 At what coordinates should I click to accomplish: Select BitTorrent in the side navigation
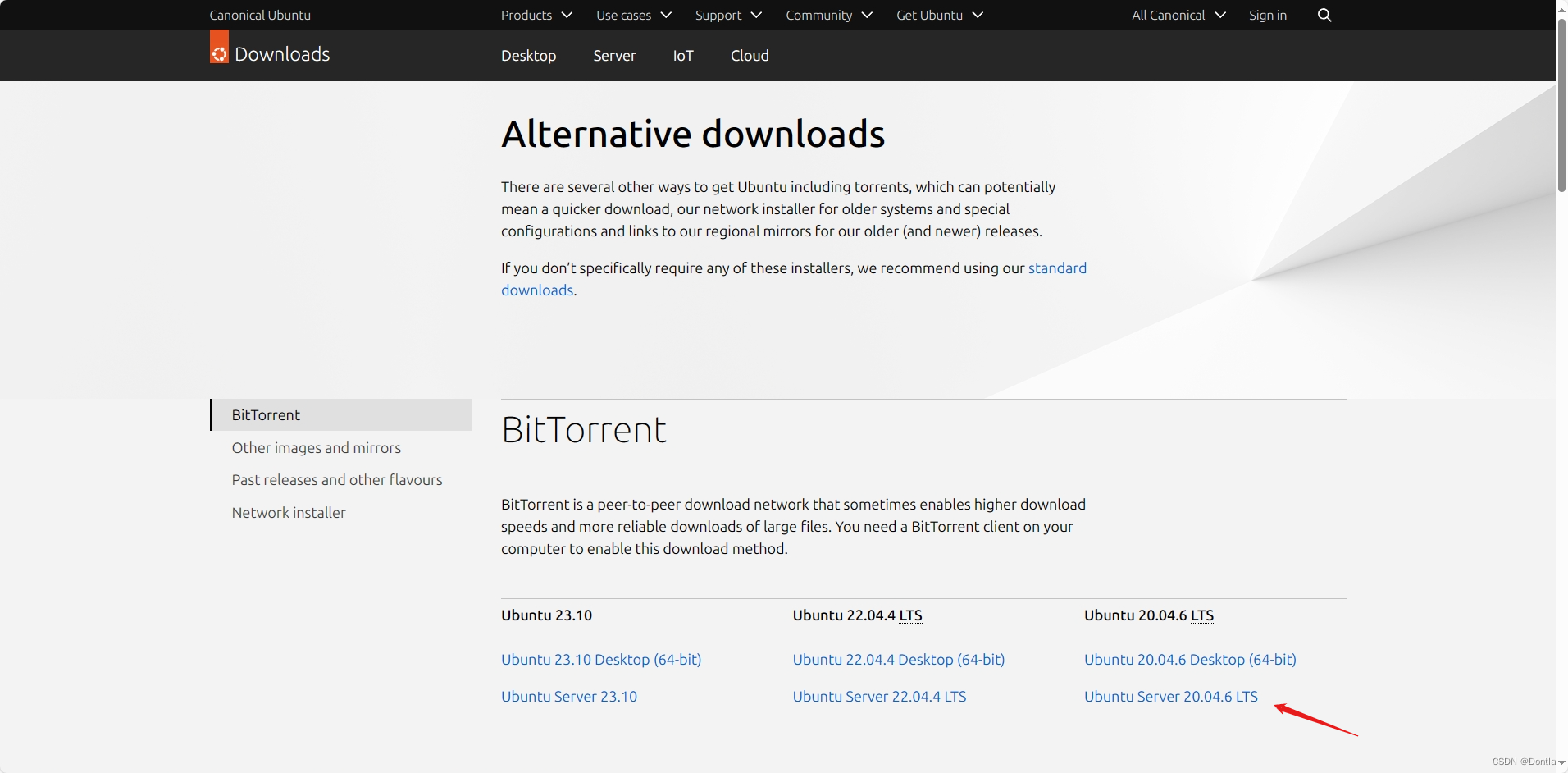point(341,415)
